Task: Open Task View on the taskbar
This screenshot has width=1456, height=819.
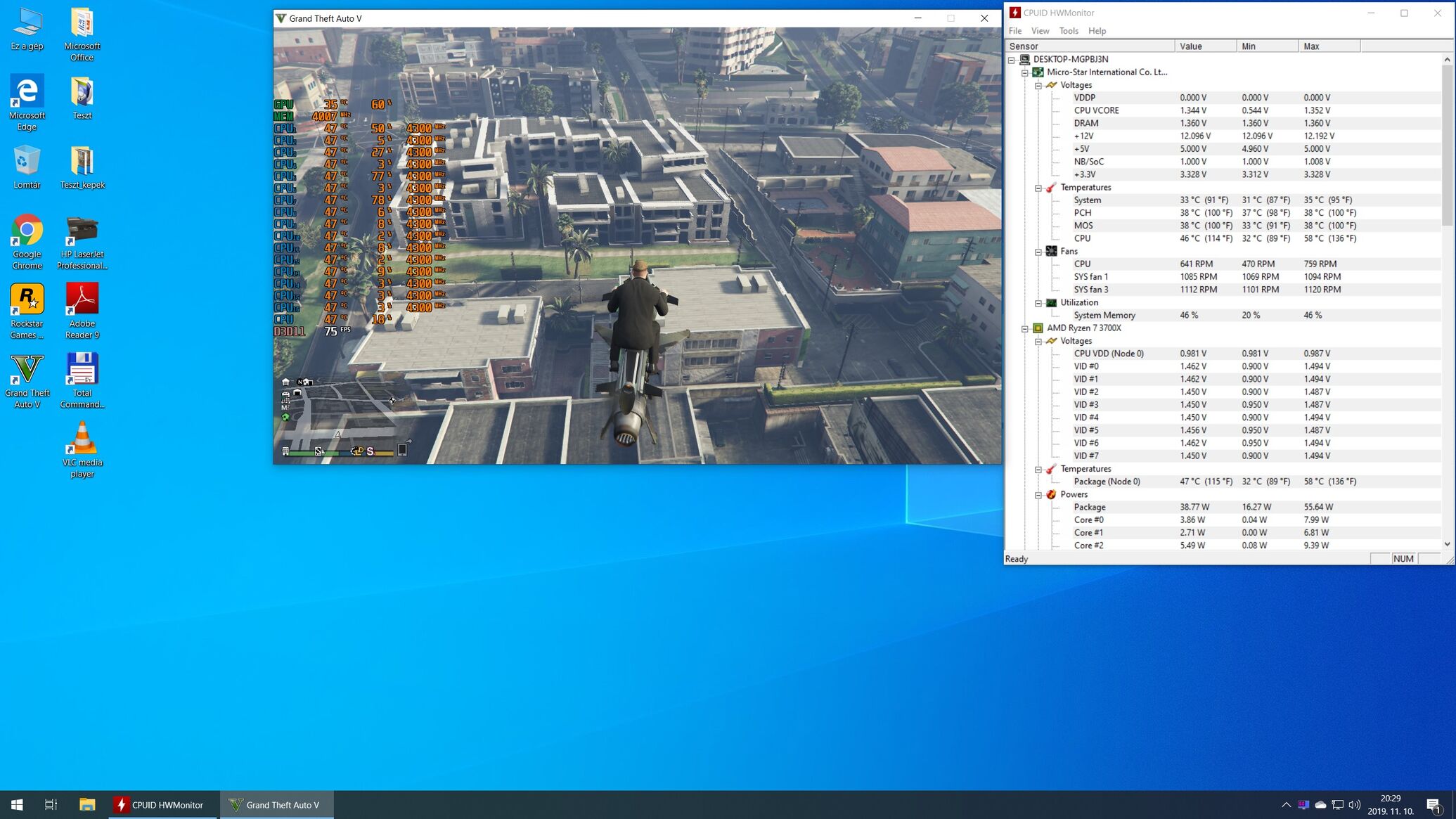Action: 51,804
